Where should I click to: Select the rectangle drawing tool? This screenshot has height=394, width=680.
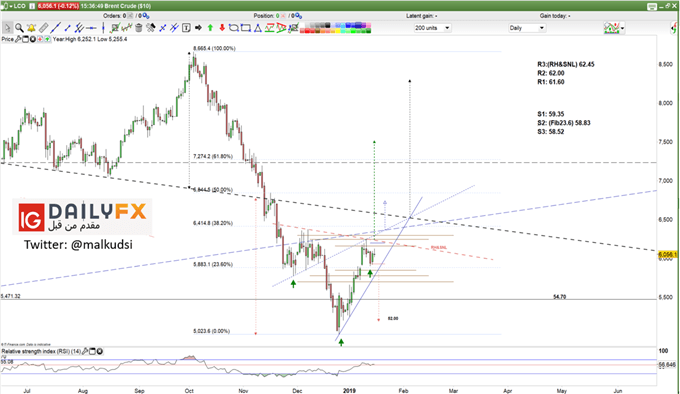[x=246, y=28]
